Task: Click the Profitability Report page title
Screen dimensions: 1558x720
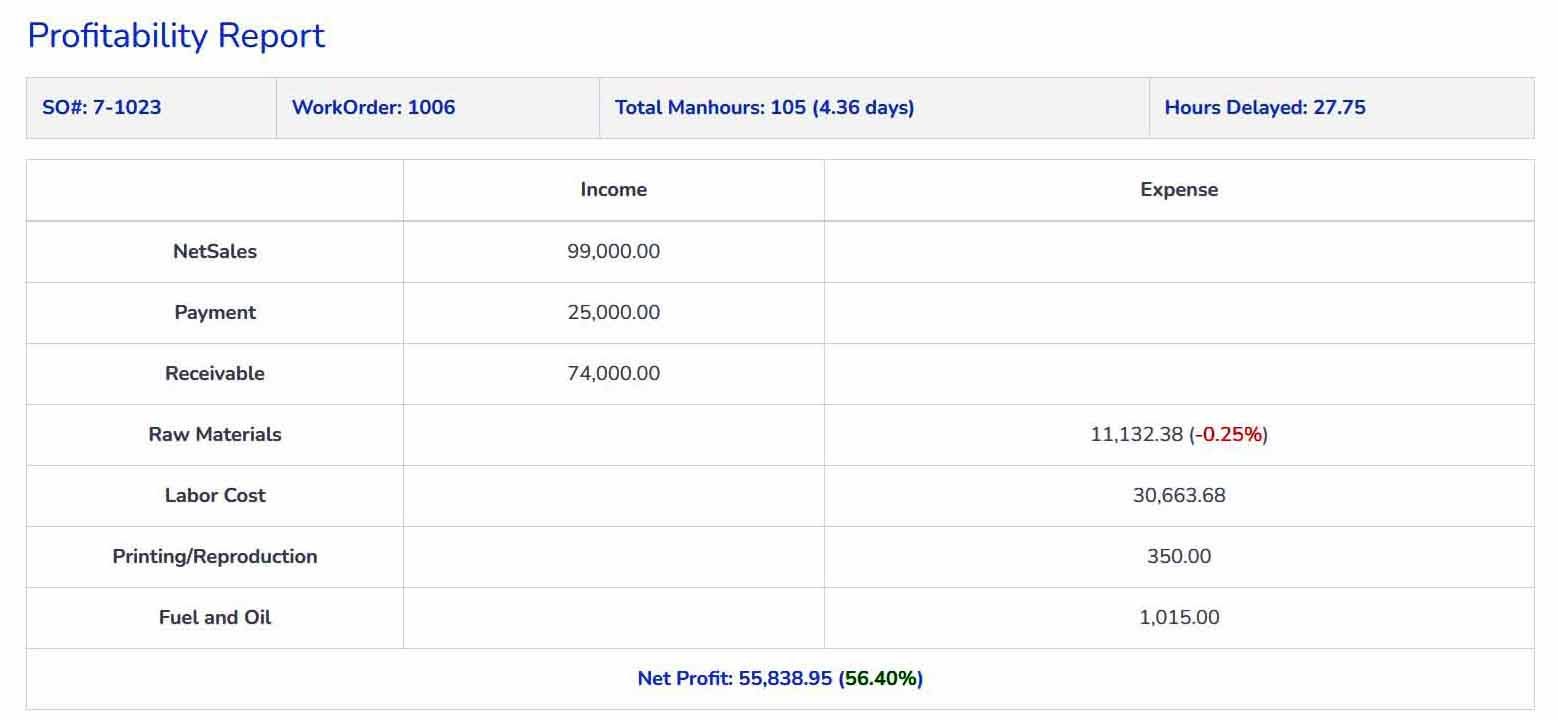Action: point(176,36)
